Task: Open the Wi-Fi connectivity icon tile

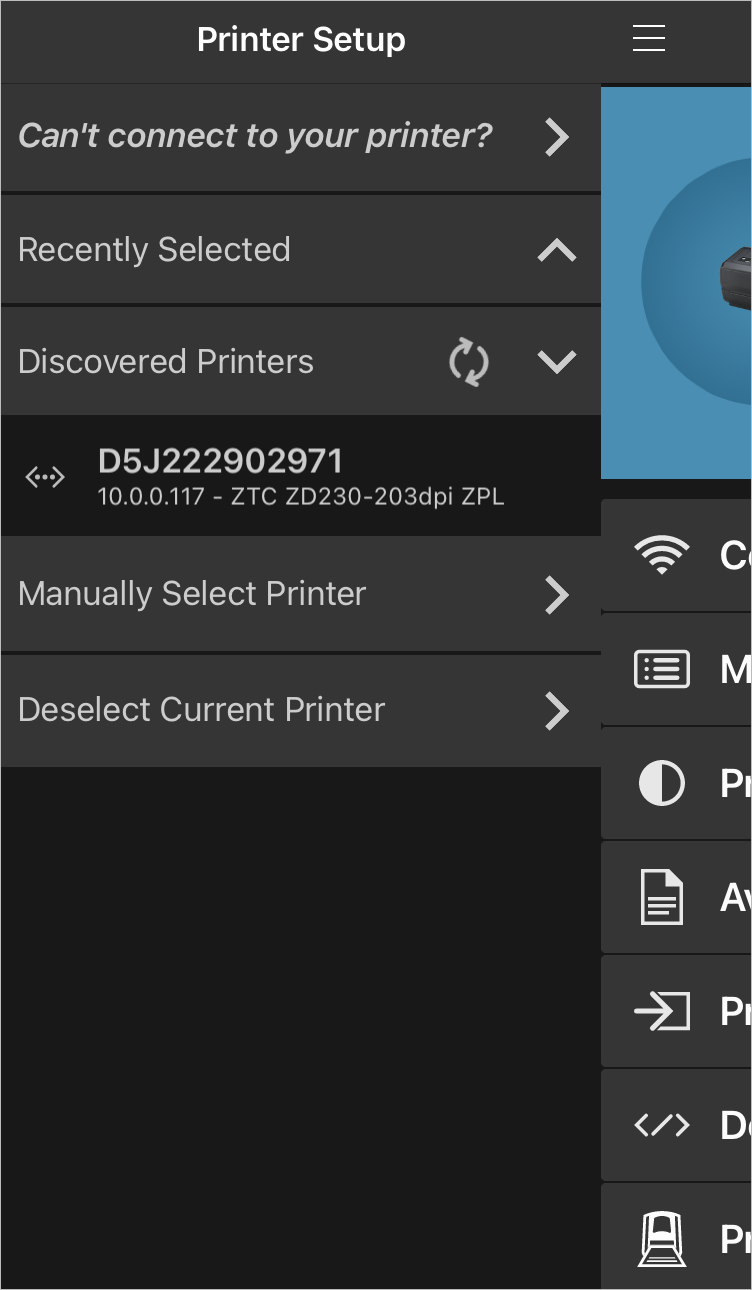Action: tap(662, 555)
